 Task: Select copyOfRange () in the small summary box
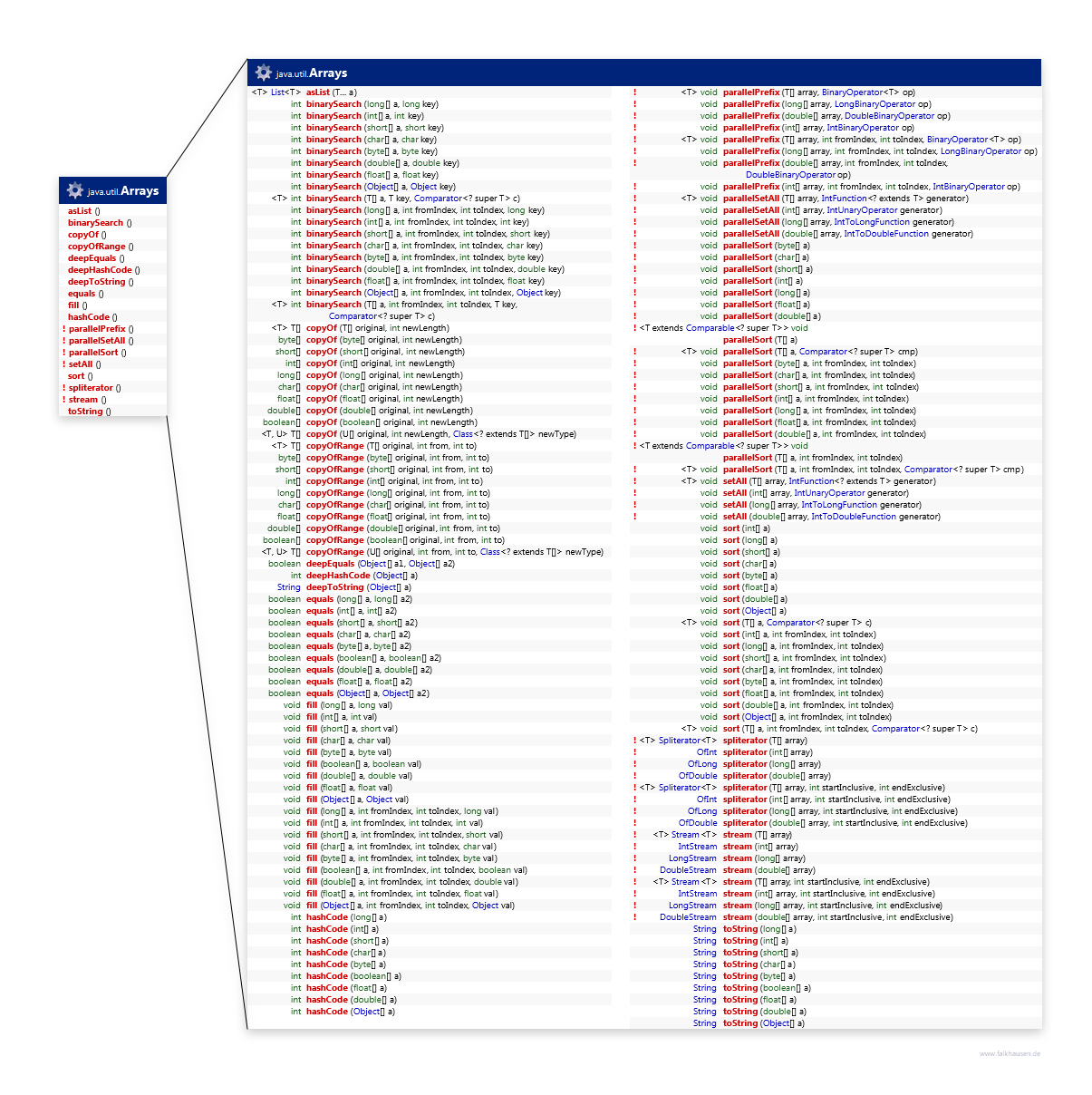point(101,247)
